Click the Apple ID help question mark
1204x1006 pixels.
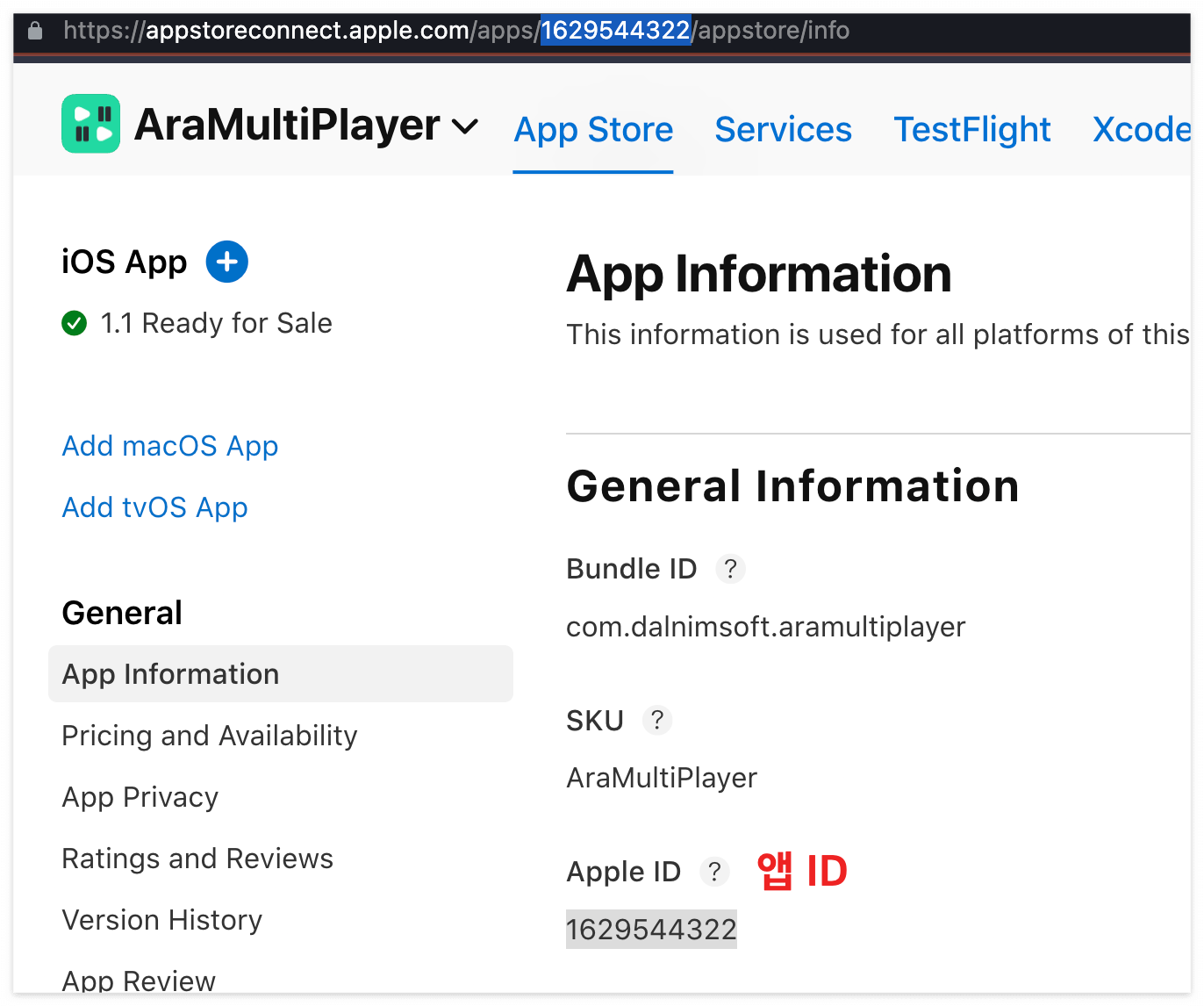click(x=714, y=872)
